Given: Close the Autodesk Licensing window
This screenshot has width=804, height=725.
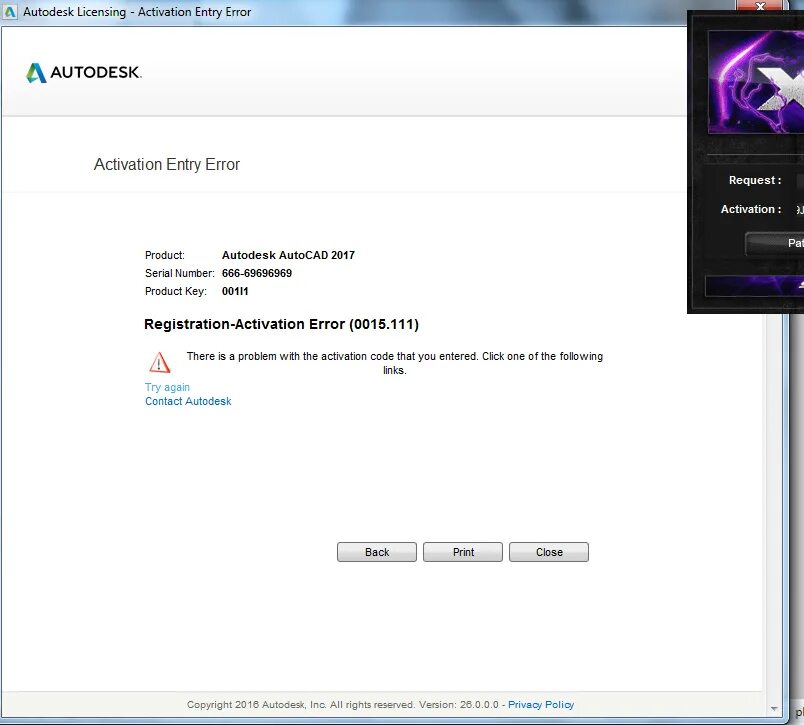Looking at the screenshot, I should [760, 6].
